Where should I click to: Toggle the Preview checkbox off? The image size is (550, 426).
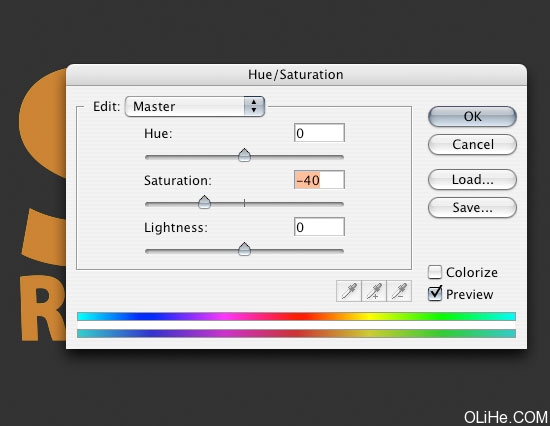click(435, 294)
